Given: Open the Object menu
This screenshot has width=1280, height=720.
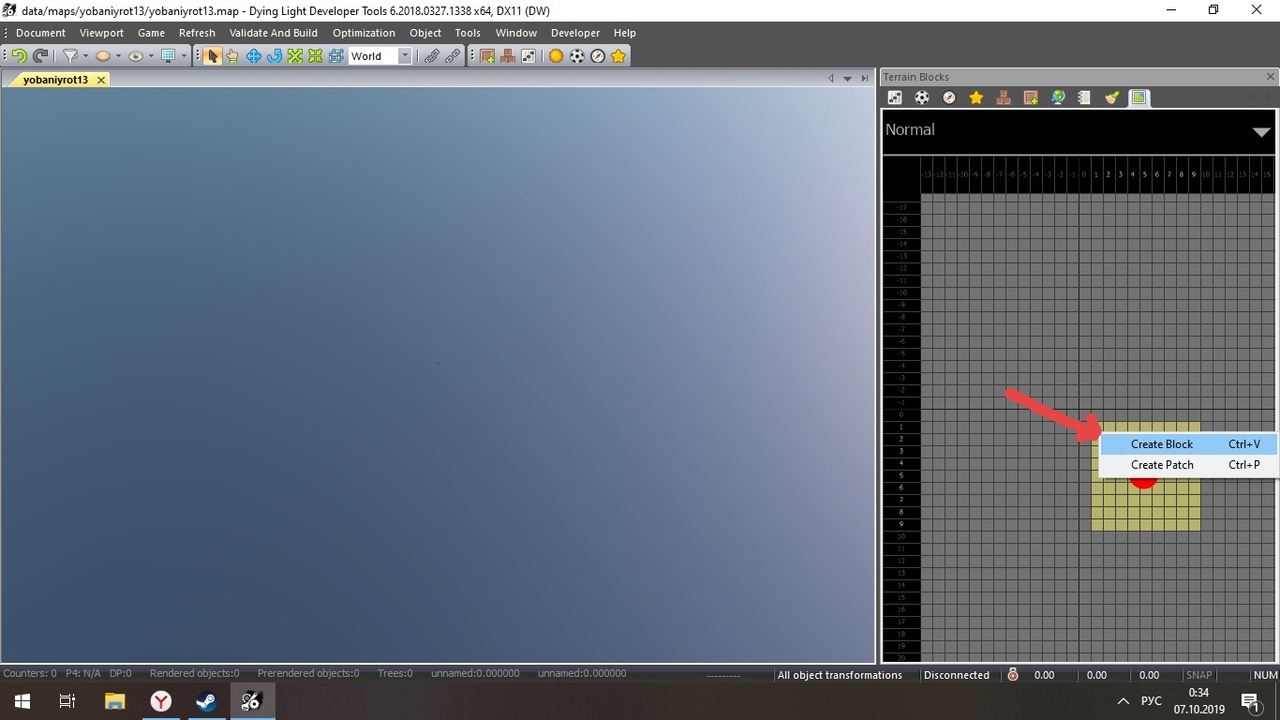Looking at the screenshot, I should pos(425,33).
